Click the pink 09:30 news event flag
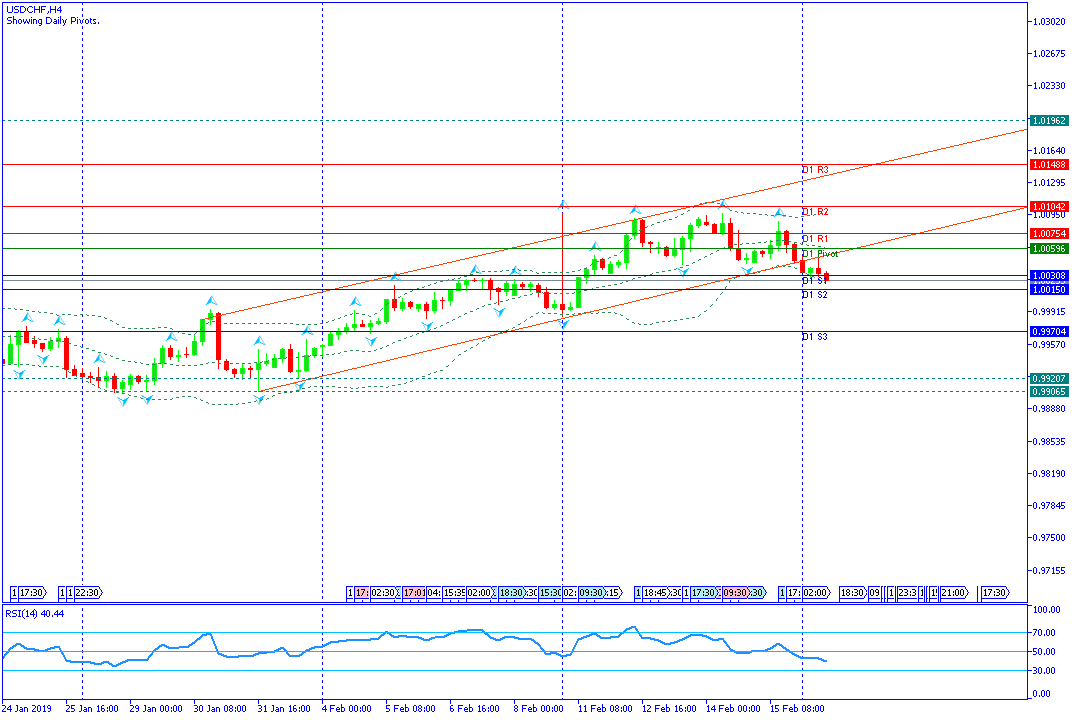Image resolution: width=1080 pixels, height=720 pixels. coord(735,593)
